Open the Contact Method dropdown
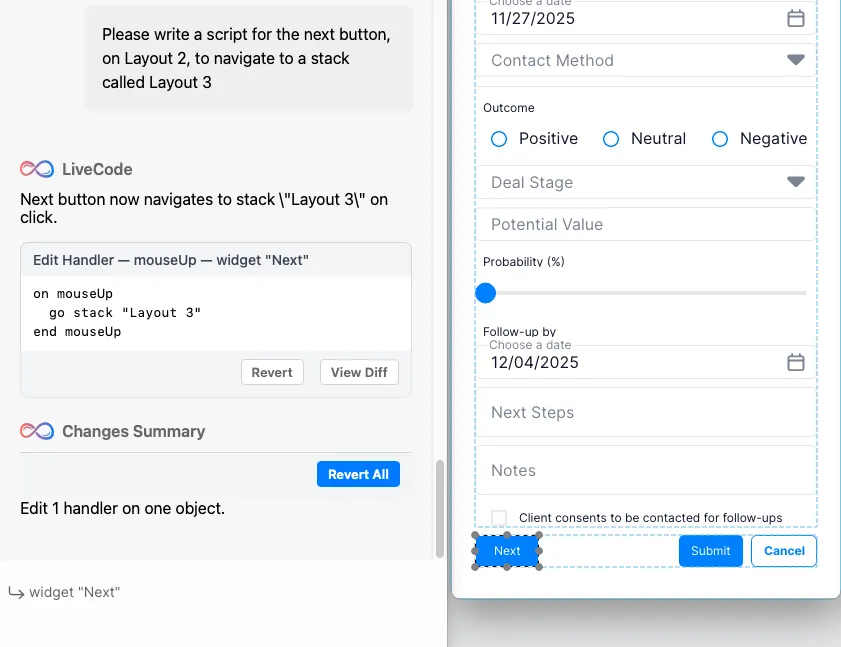Screen dimensions: 841x647 [796, 60]
